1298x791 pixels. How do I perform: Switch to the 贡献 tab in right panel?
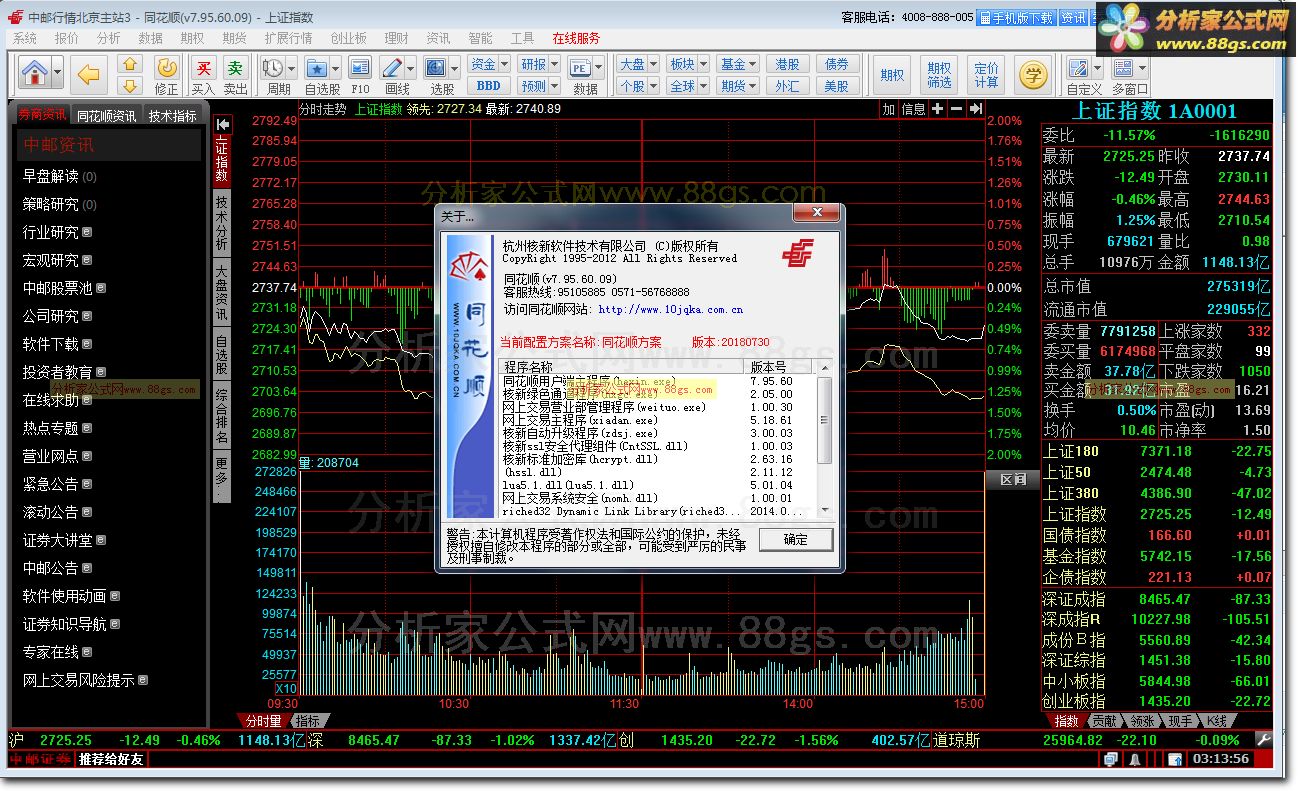1104,720
